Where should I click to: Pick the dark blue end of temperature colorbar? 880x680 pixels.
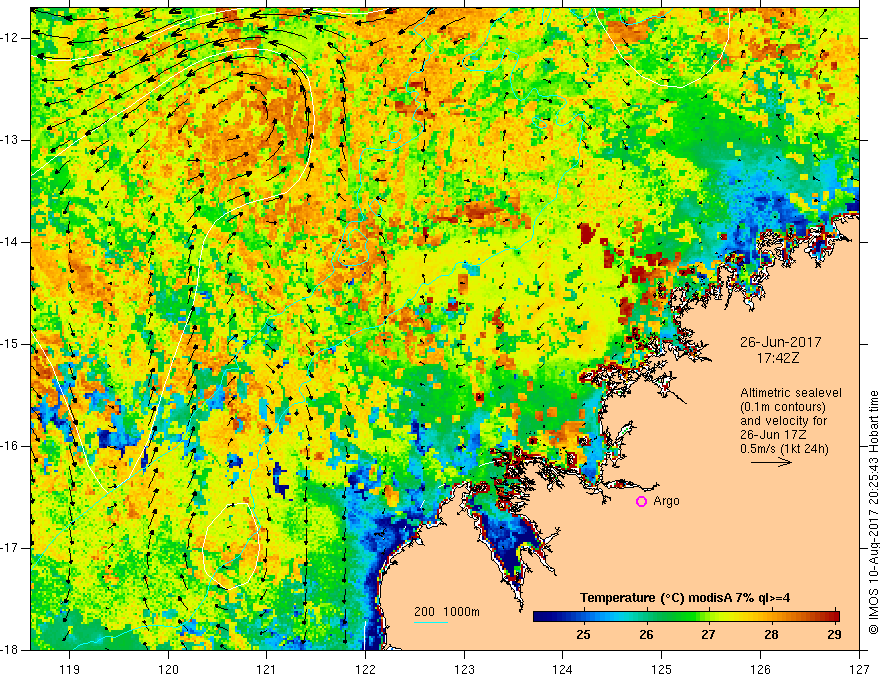click(540, 617)
